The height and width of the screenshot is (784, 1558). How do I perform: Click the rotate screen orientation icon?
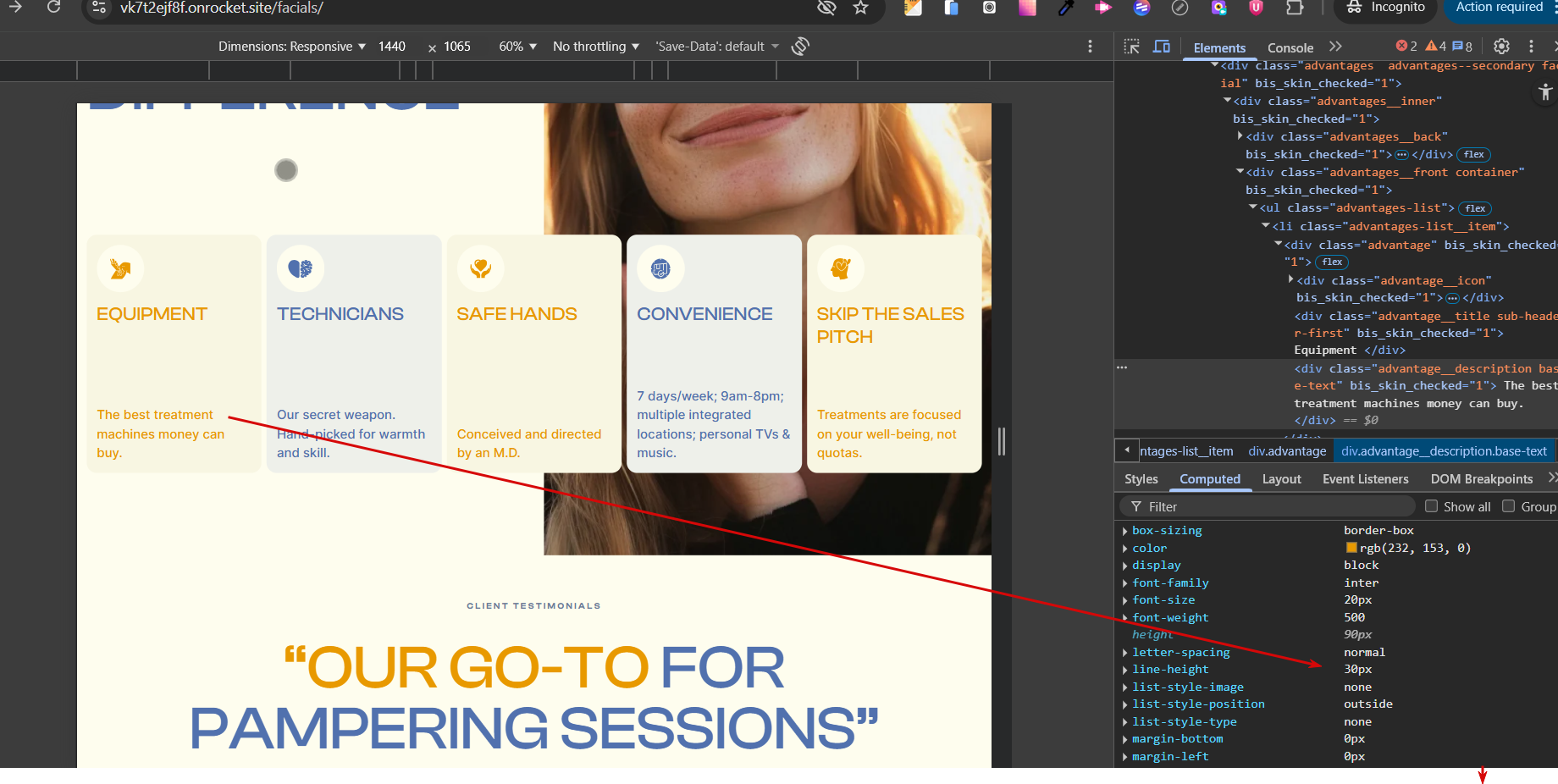800,47
